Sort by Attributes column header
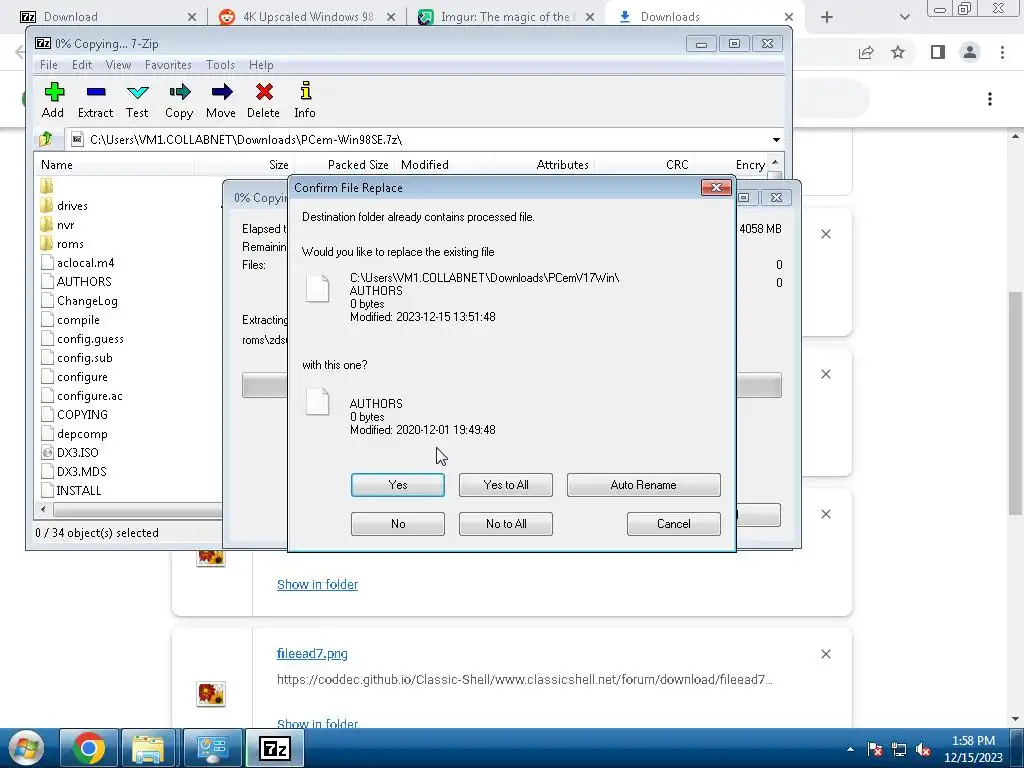This screenshot has width=1024, height=768. [x=545, y=165]
